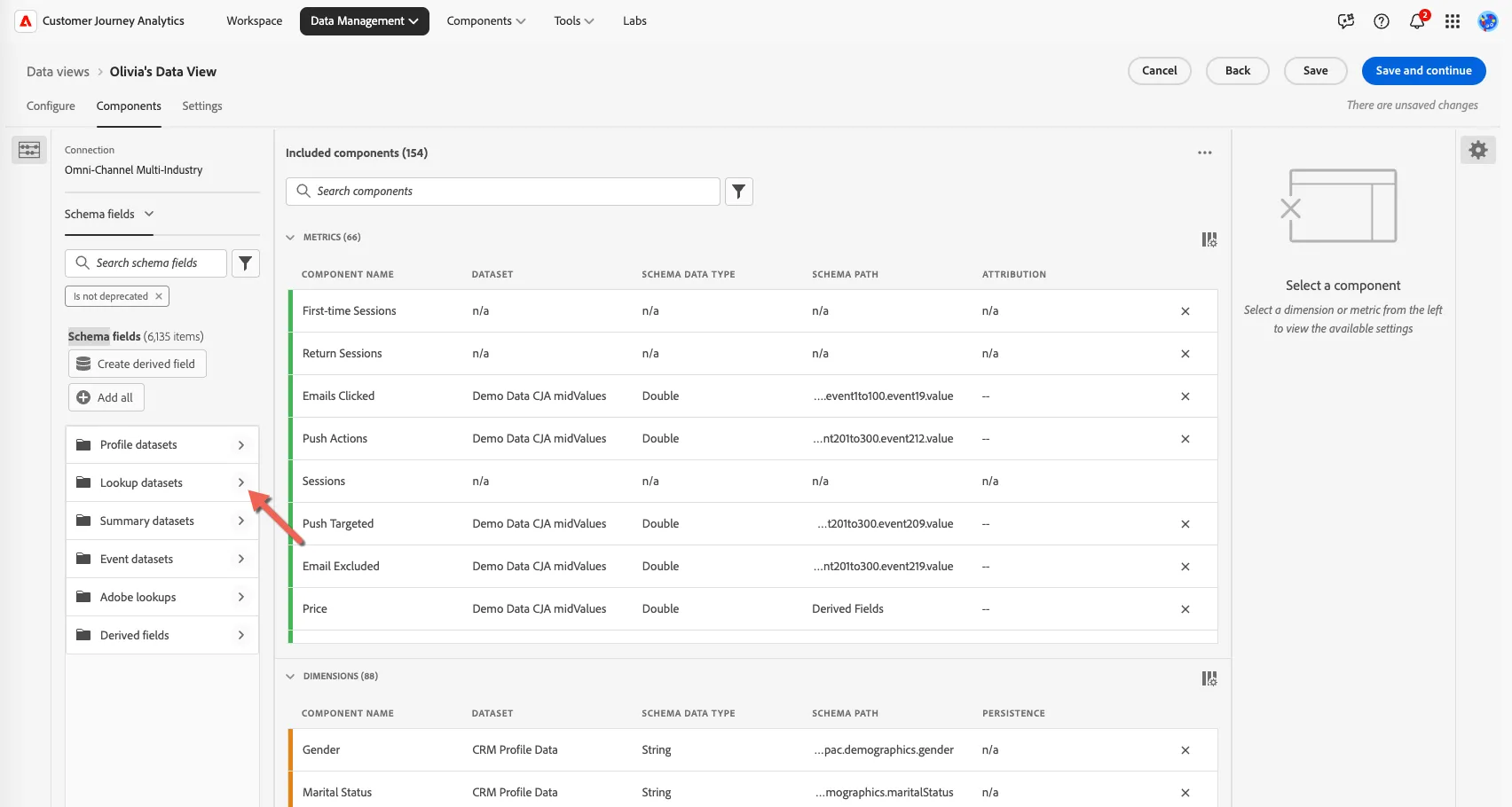Remove the Price metric

point(1185,609)
